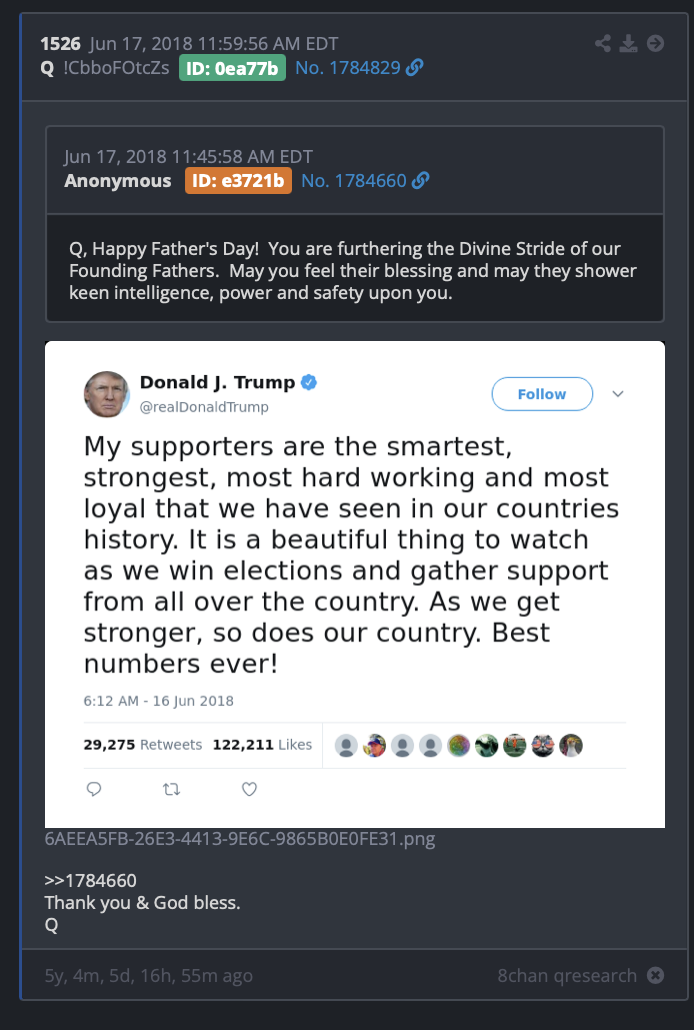The height and width of the screenshot is (1030, 694).
Task: Expand the chevron dropdown beside Follow
Action: point(618,394)
